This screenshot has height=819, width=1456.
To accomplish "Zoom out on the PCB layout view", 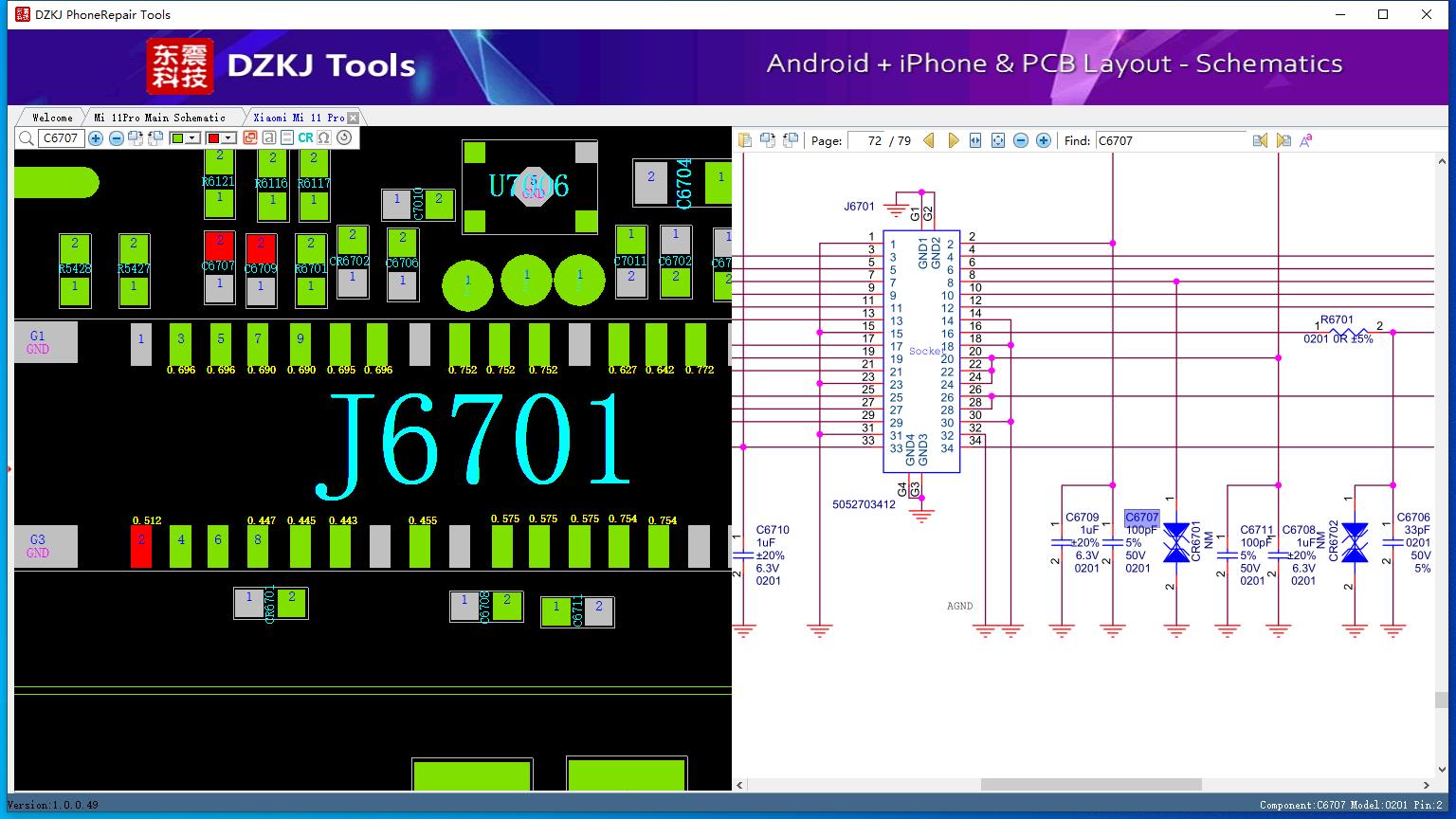I will (116, 138).
